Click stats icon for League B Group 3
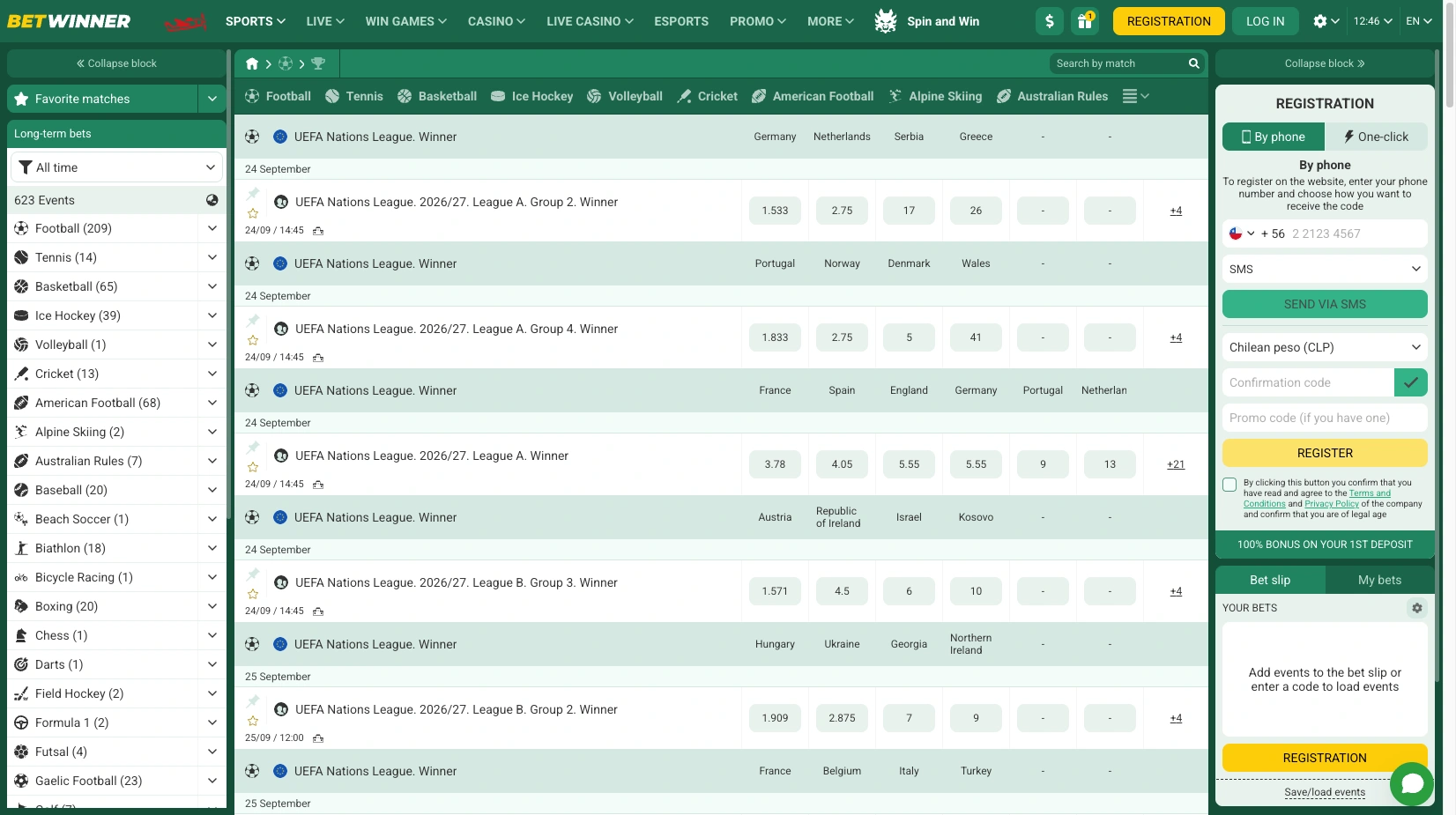The image size is (1456, 815). 318,611
